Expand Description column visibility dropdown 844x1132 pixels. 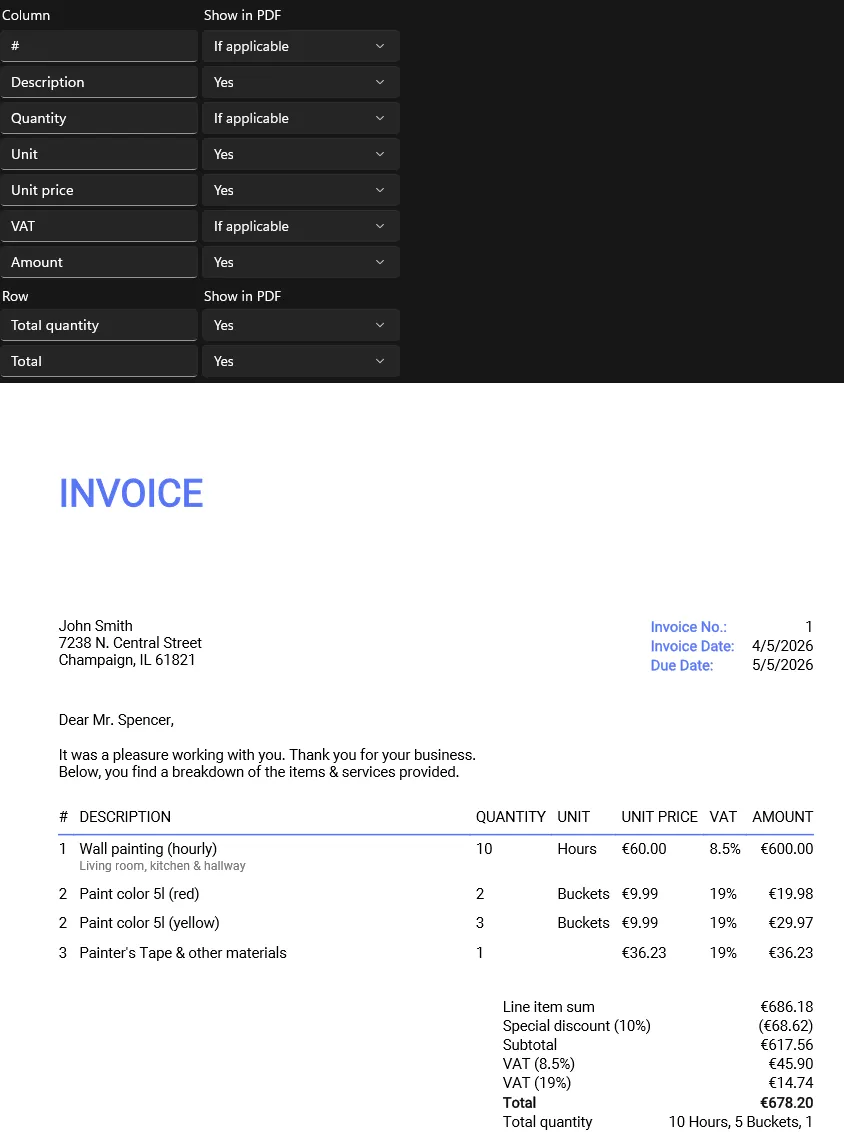(x=300, y=82)
